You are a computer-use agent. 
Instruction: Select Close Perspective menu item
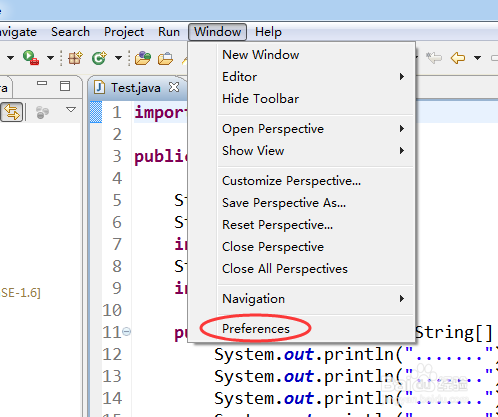click(301, 247)
